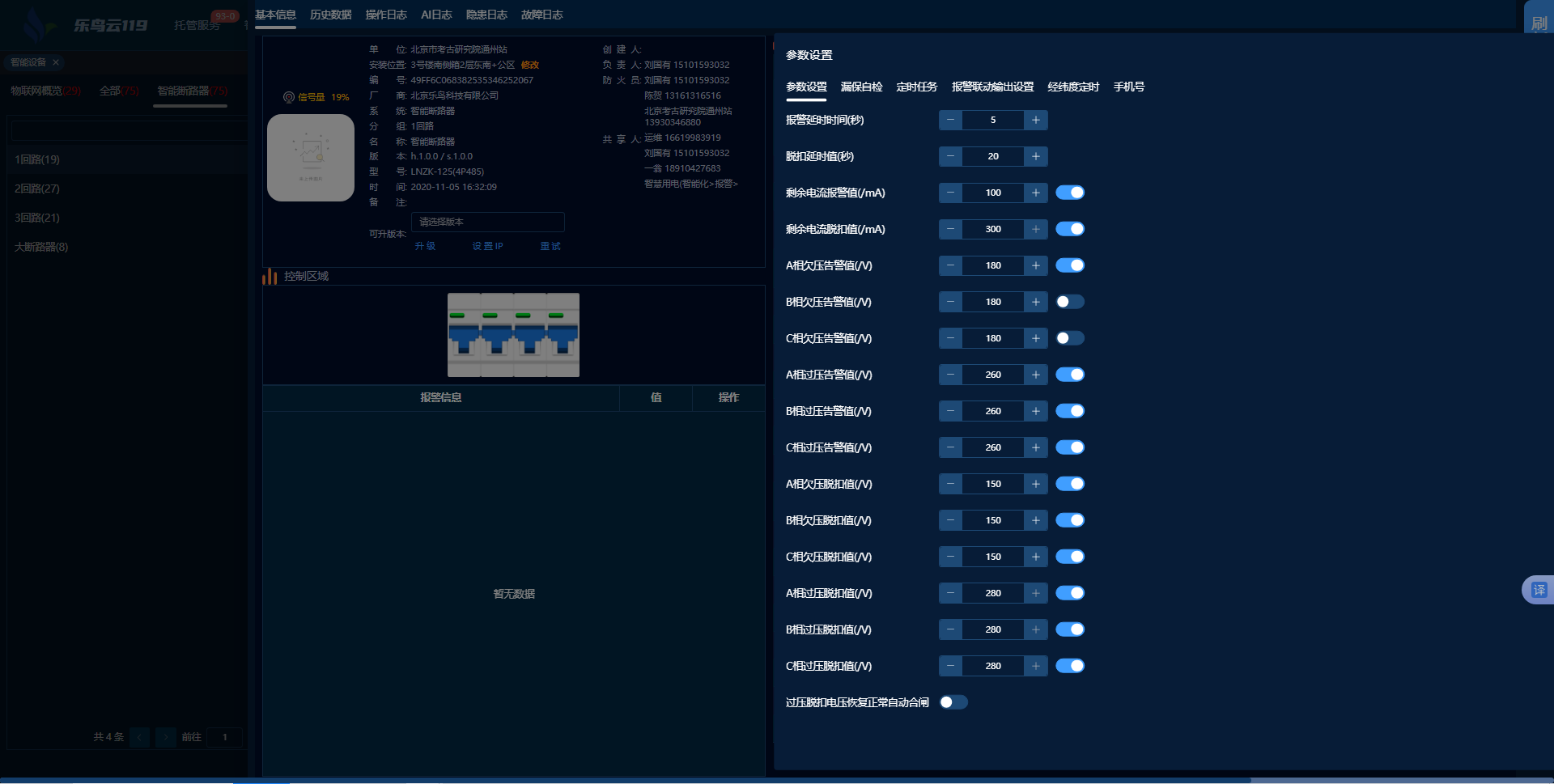Image resolution: width=1554 pixels, height=784 pixels.
Task: Close the 智能设备 tab with its X
Action: pyautogui.click(x=56, y=62)
